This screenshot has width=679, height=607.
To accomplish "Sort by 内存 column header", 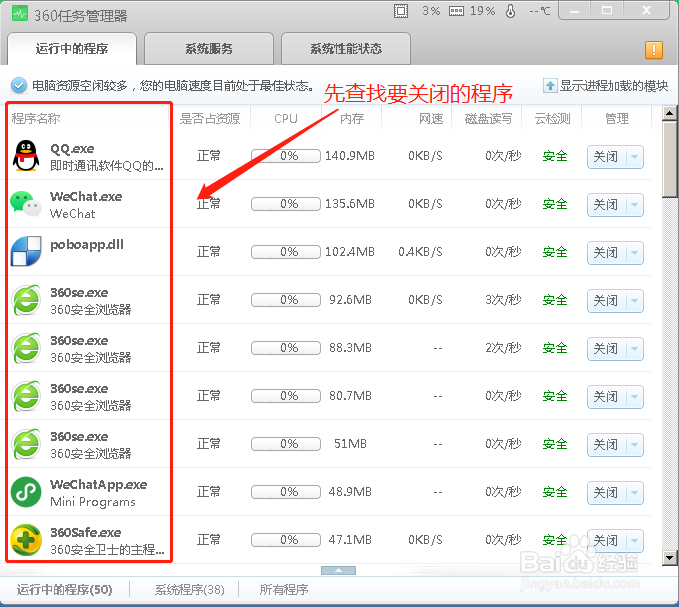I will (x=352, y=118).
